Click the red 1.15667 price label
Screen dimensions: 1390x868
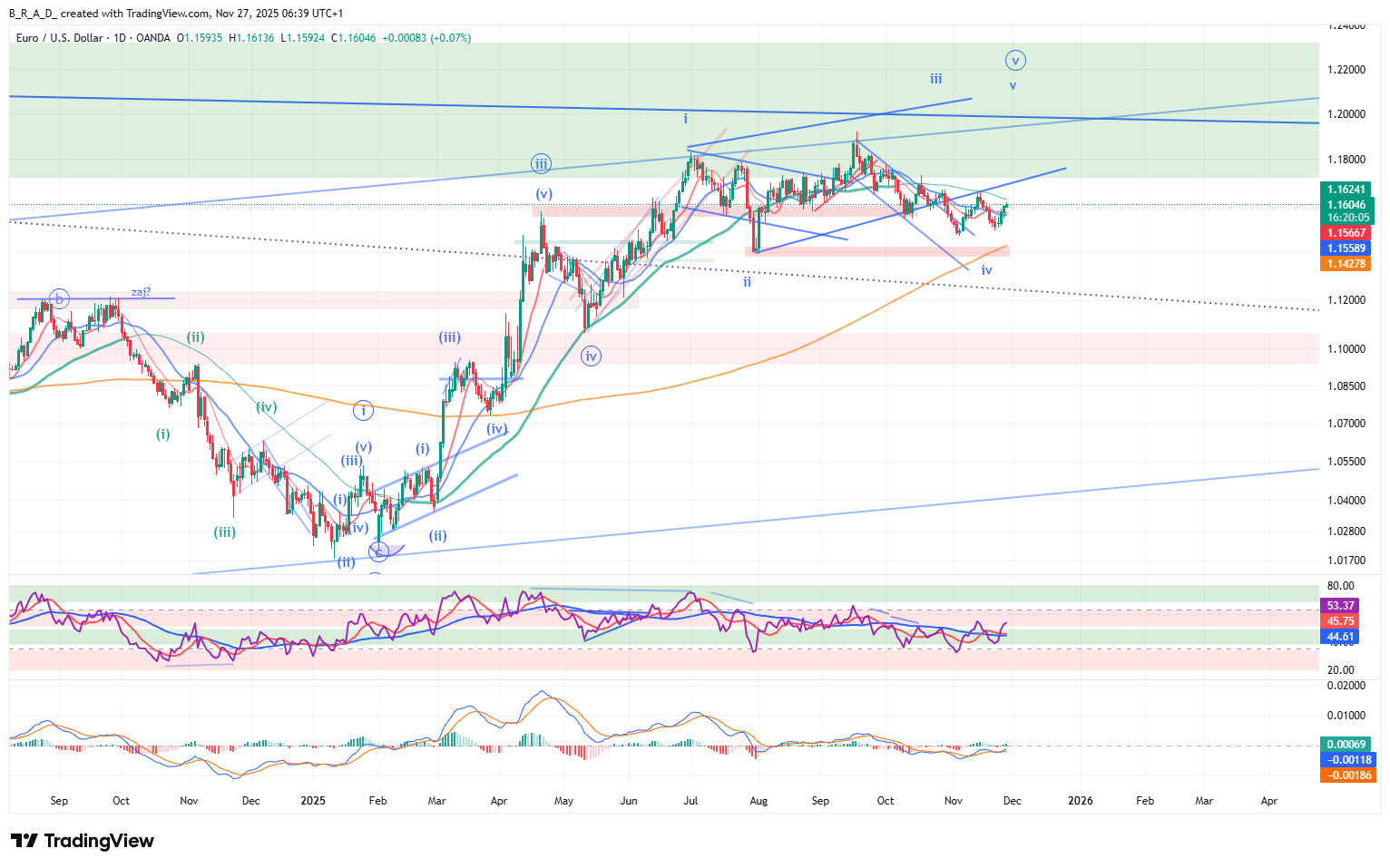pos(1346,233)
